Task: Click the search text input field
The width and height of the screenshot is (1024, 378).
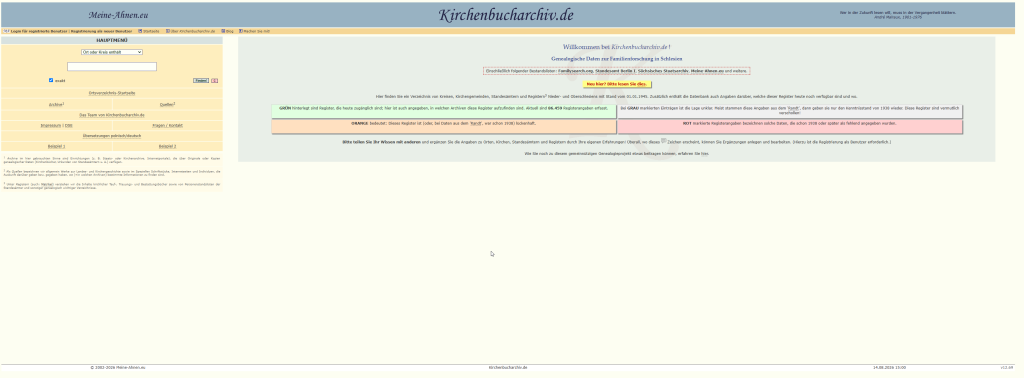Action: (112, 67)
